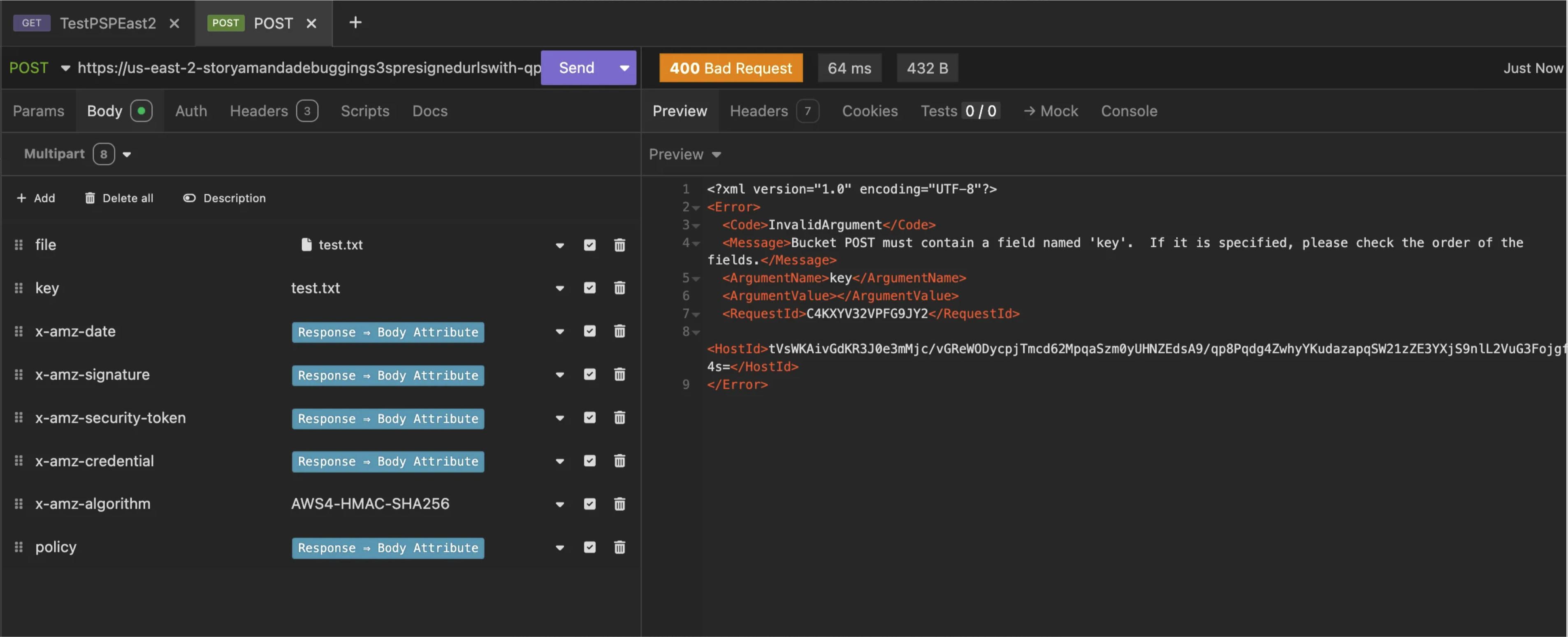Close the TestPSPEast2 tab
The width and height of the screenshot is (1568, 637).
[x=174, y=23]
